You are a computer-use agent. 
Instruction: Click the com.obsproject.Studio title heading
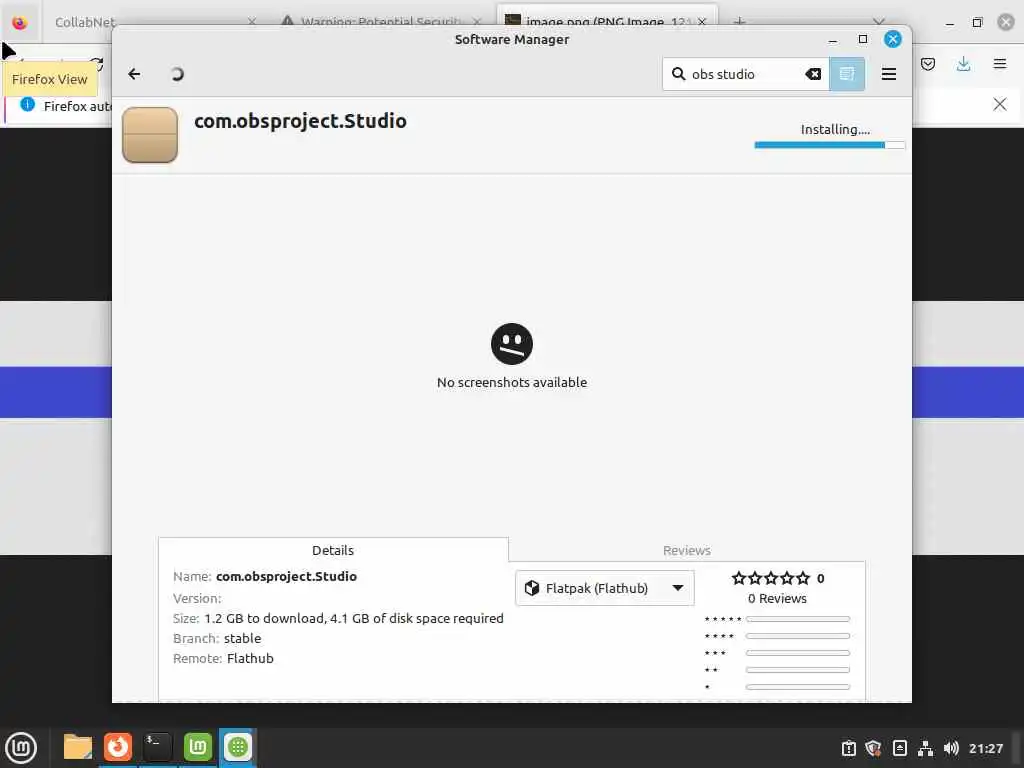pyautogui.click(x=300, y=121)
